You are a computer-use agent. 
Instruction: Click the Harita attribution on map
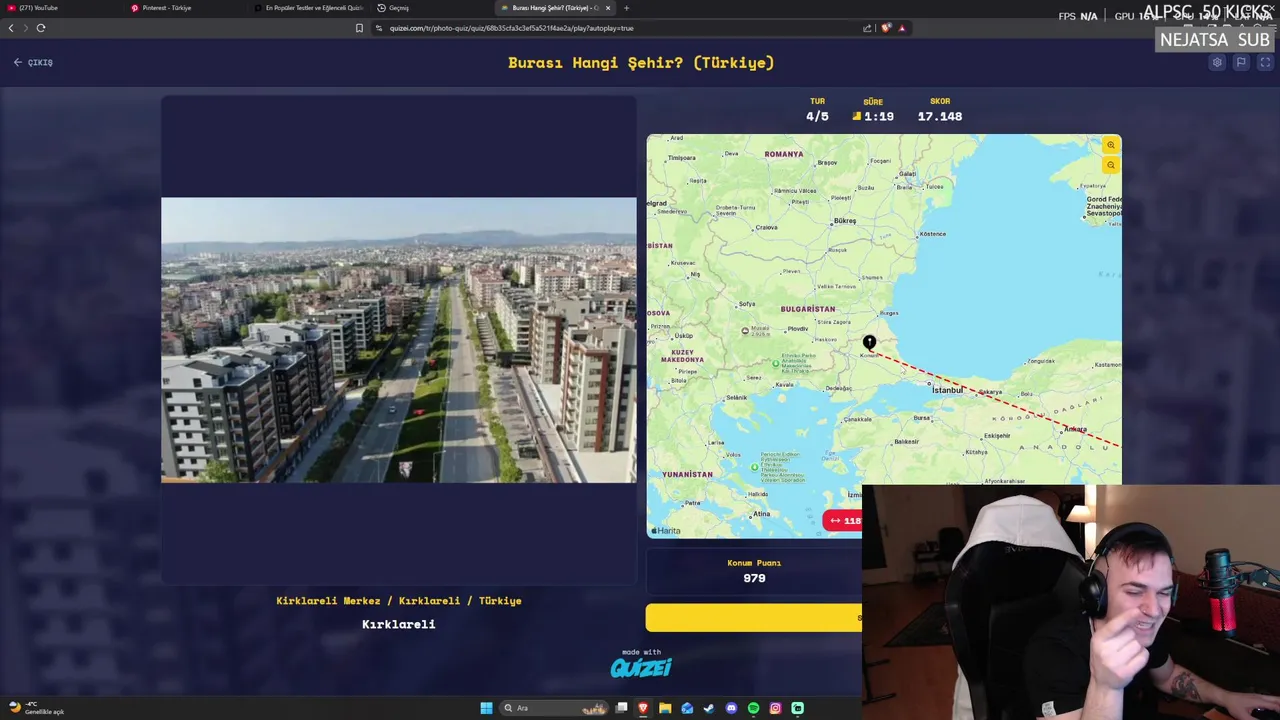pyautogui.click(x=666, y=531)
